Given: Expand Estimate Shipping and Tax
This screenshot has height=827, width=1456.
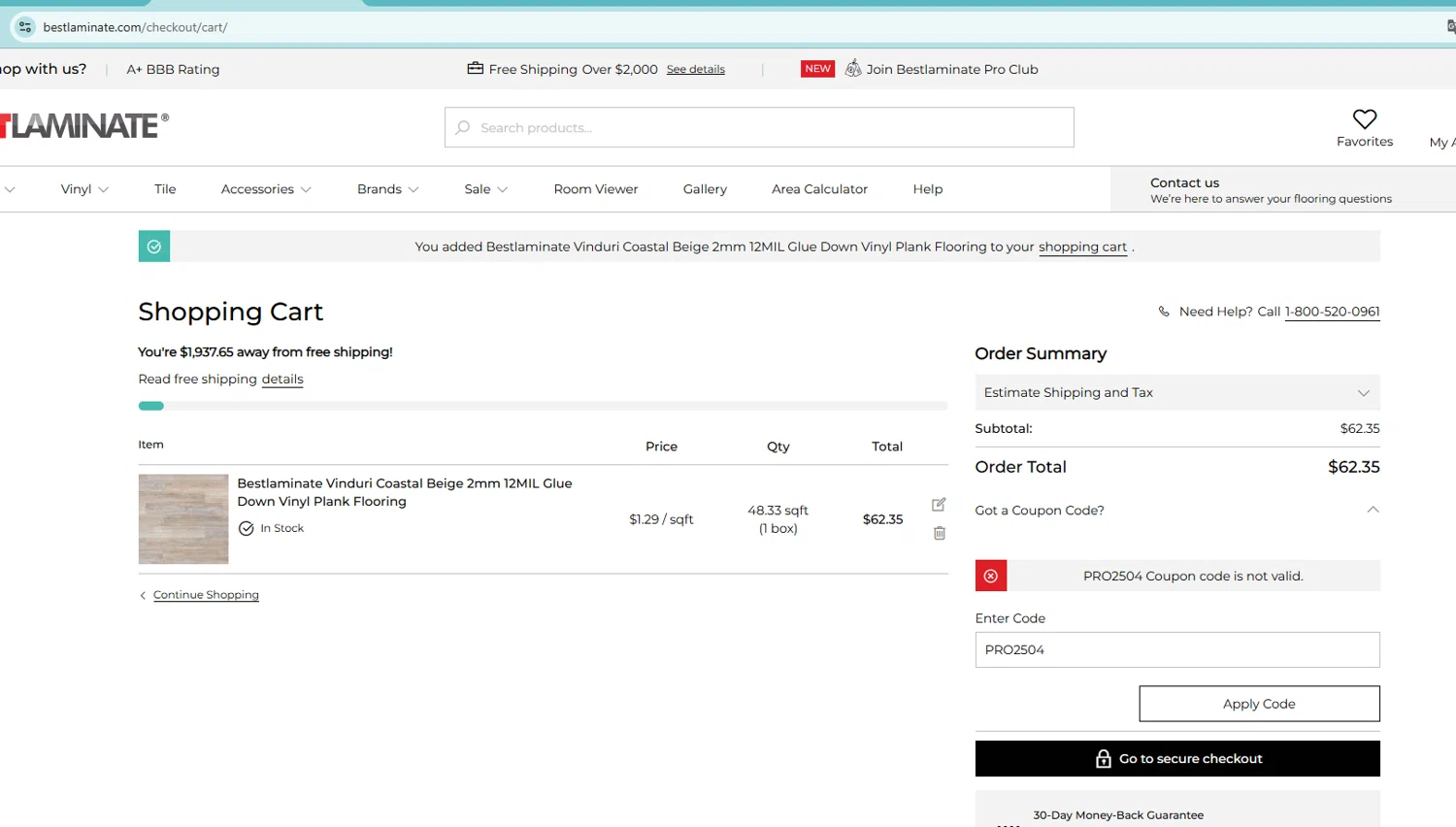Looking at the screenshot, I should (1177, 392).
